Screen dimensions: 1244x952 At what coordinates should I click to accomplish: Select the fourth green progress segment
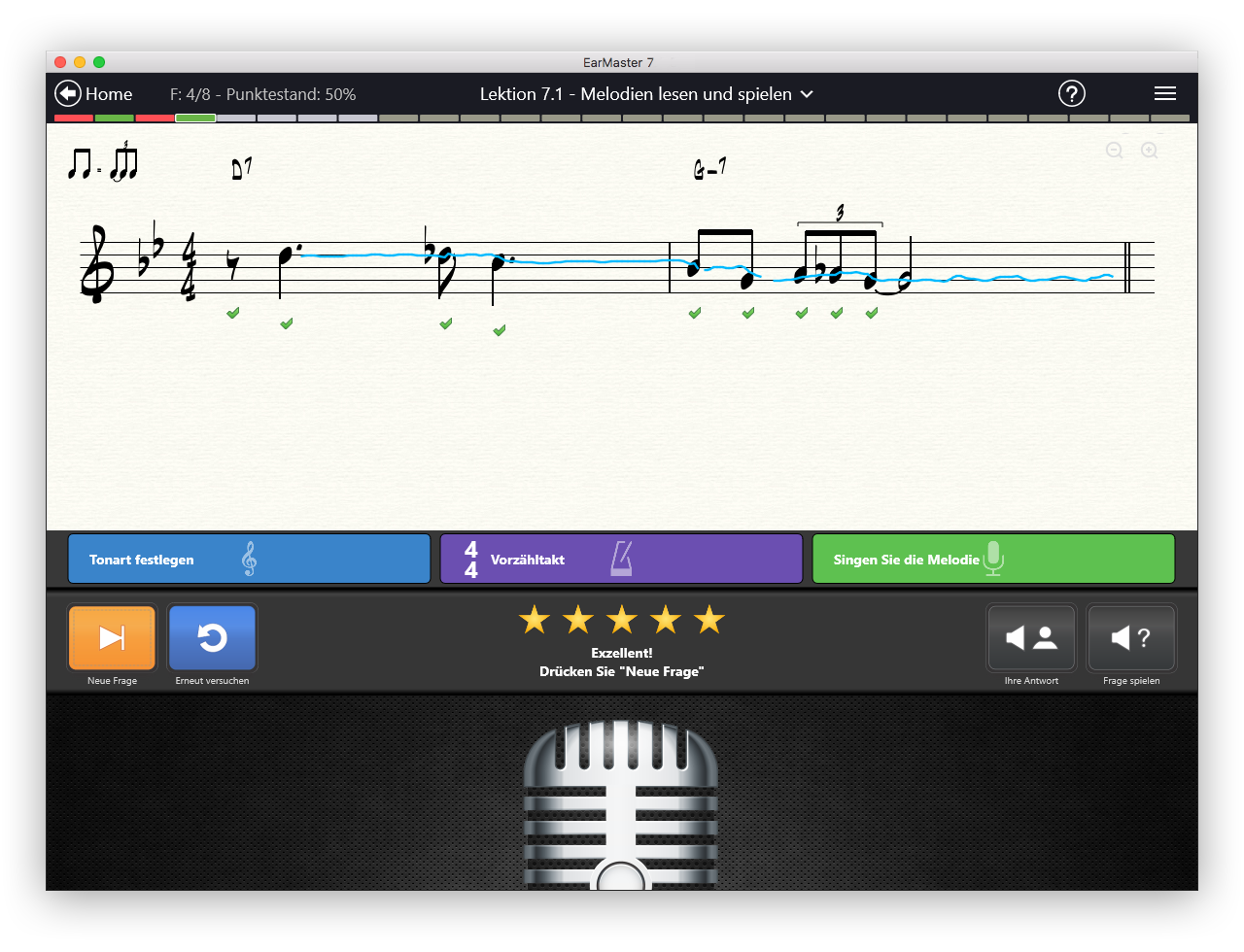195,119
